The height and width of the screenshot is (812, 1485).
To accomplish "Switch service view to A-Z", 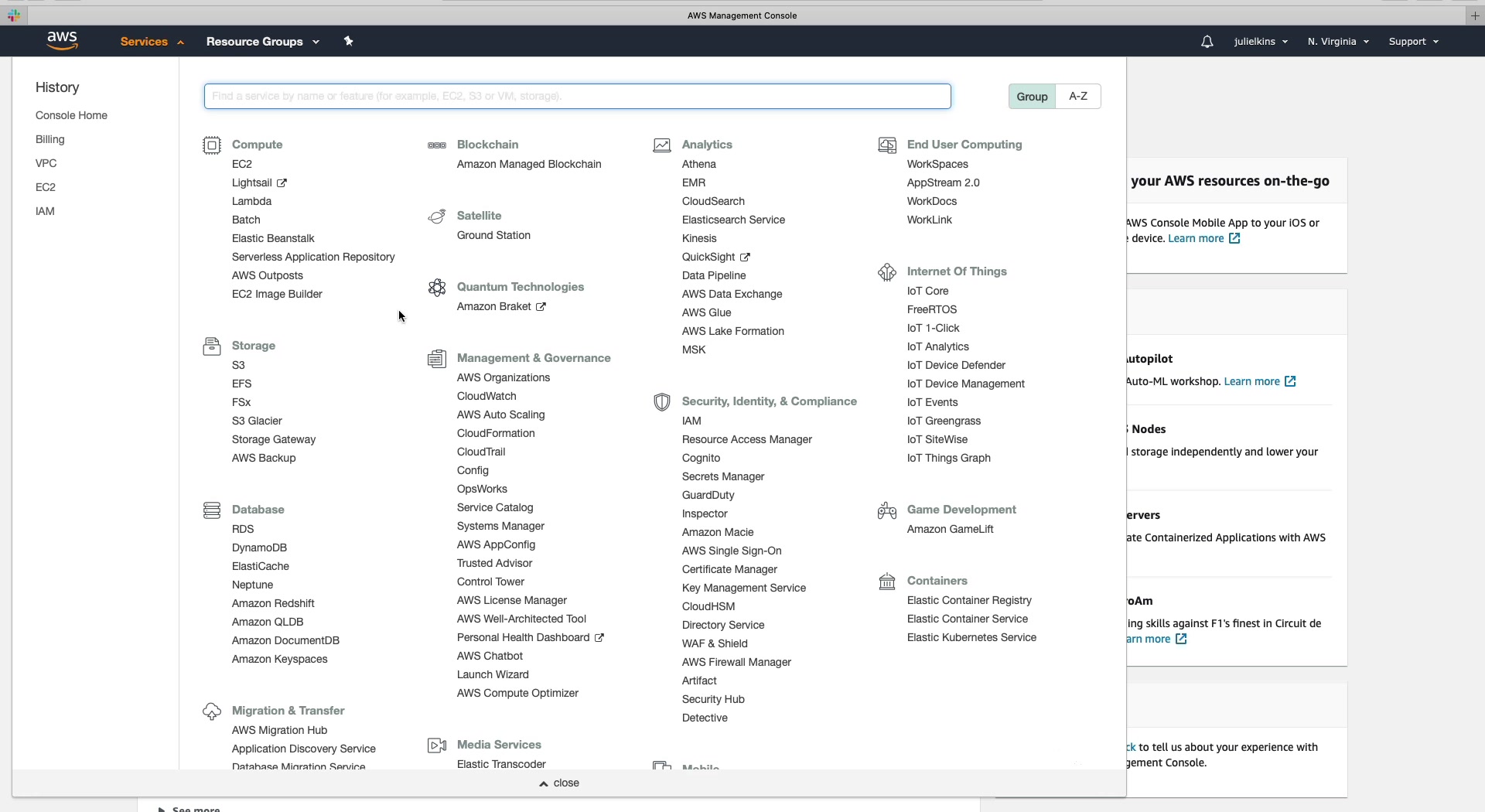I will (1078, 97).
